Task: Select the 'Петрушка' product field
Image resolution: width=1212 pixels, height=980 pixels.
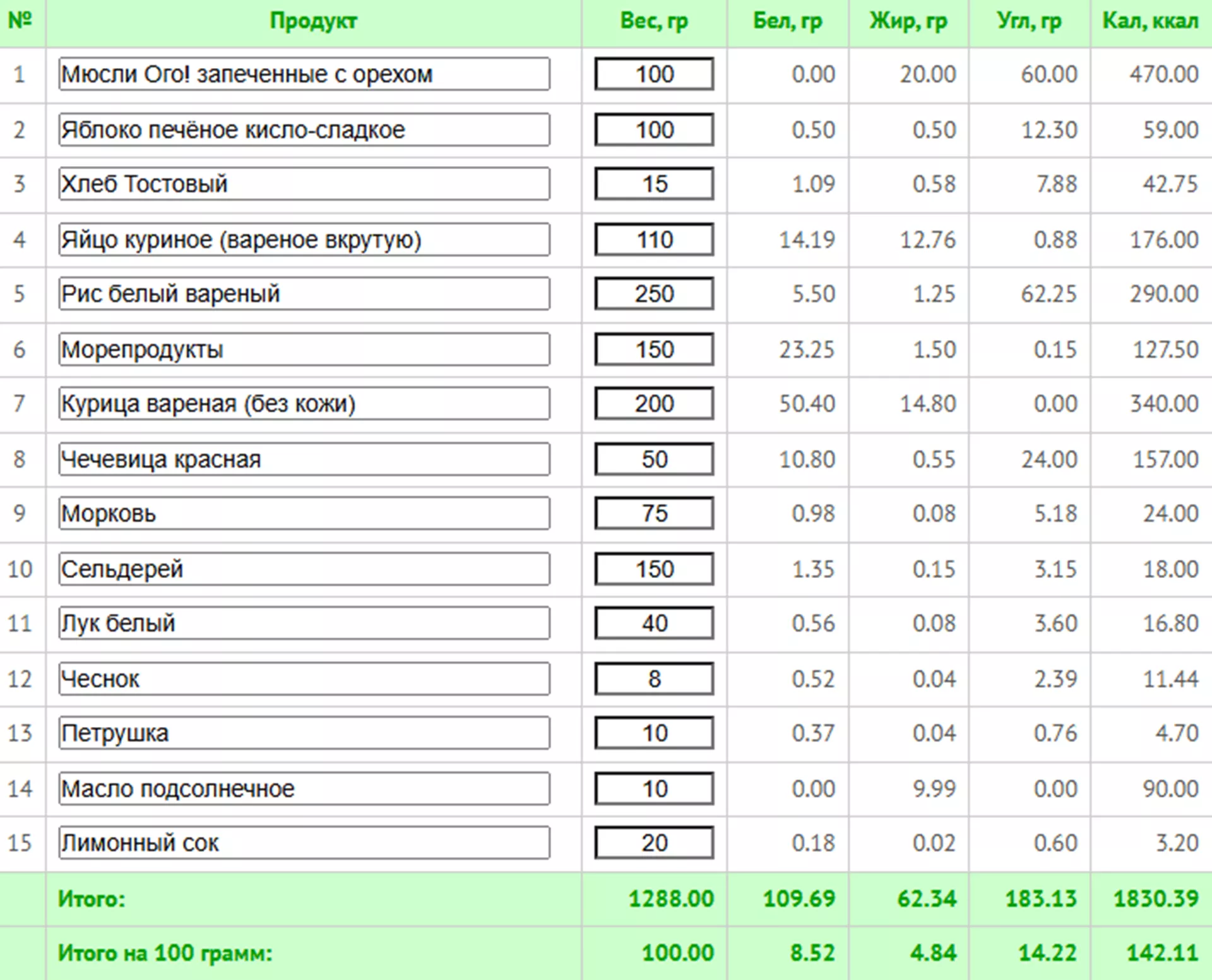Action: (x=304, y=733)
